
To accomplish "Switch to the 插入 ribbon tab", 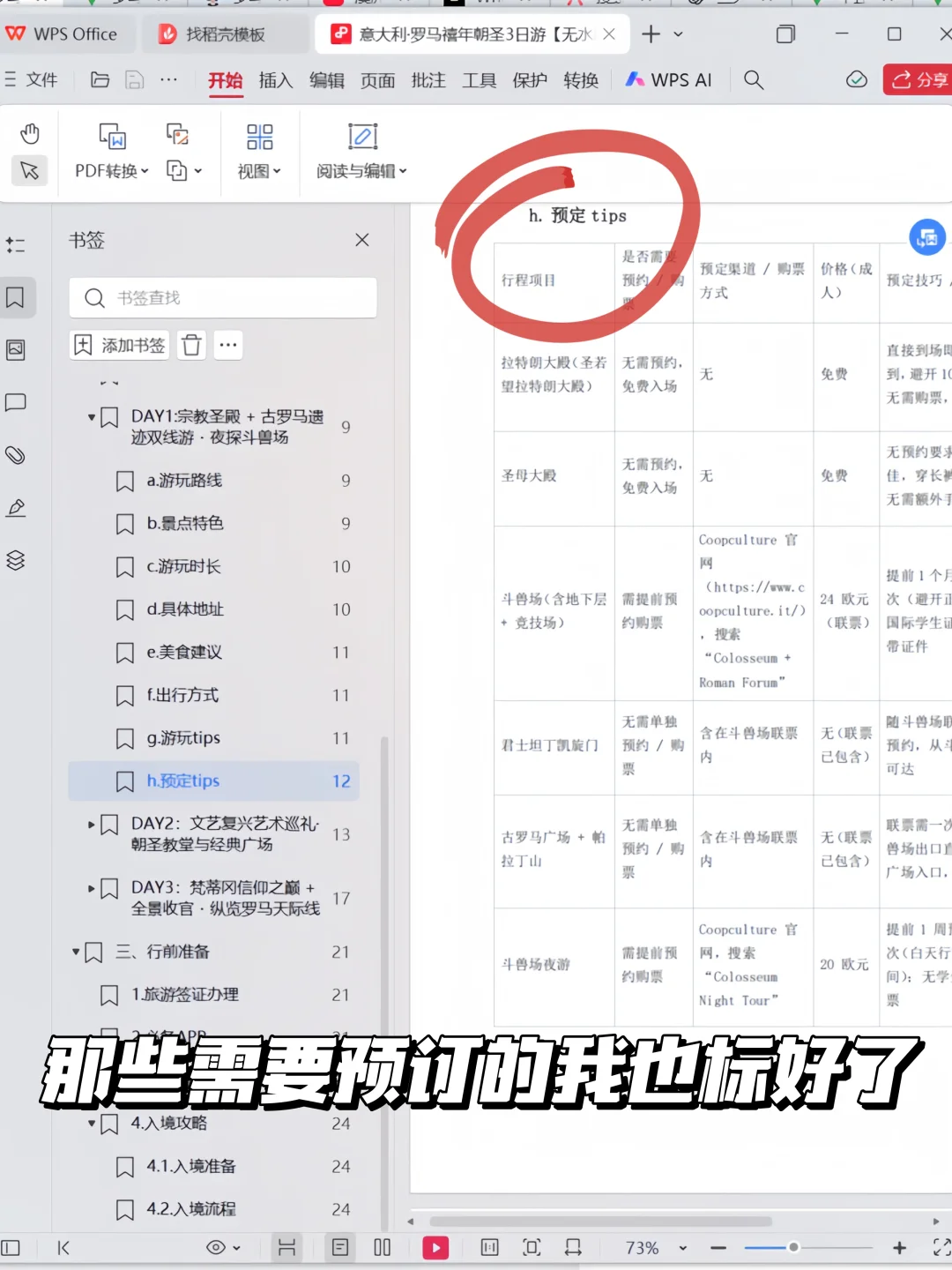I will pos(275,80).
